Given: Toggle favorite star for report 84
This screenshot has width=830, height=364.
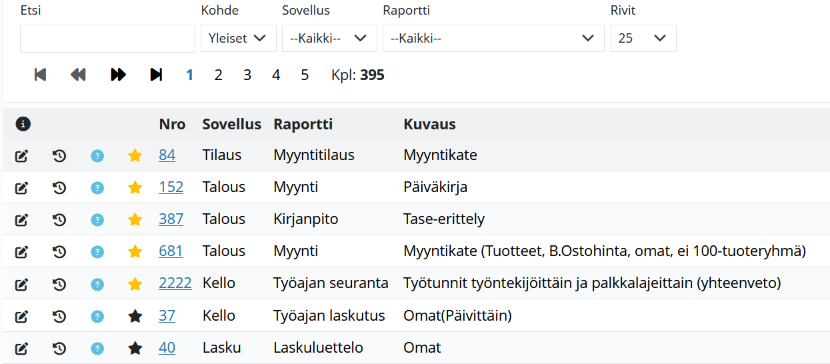Looking at the screenshot, I should pos(136,156).
